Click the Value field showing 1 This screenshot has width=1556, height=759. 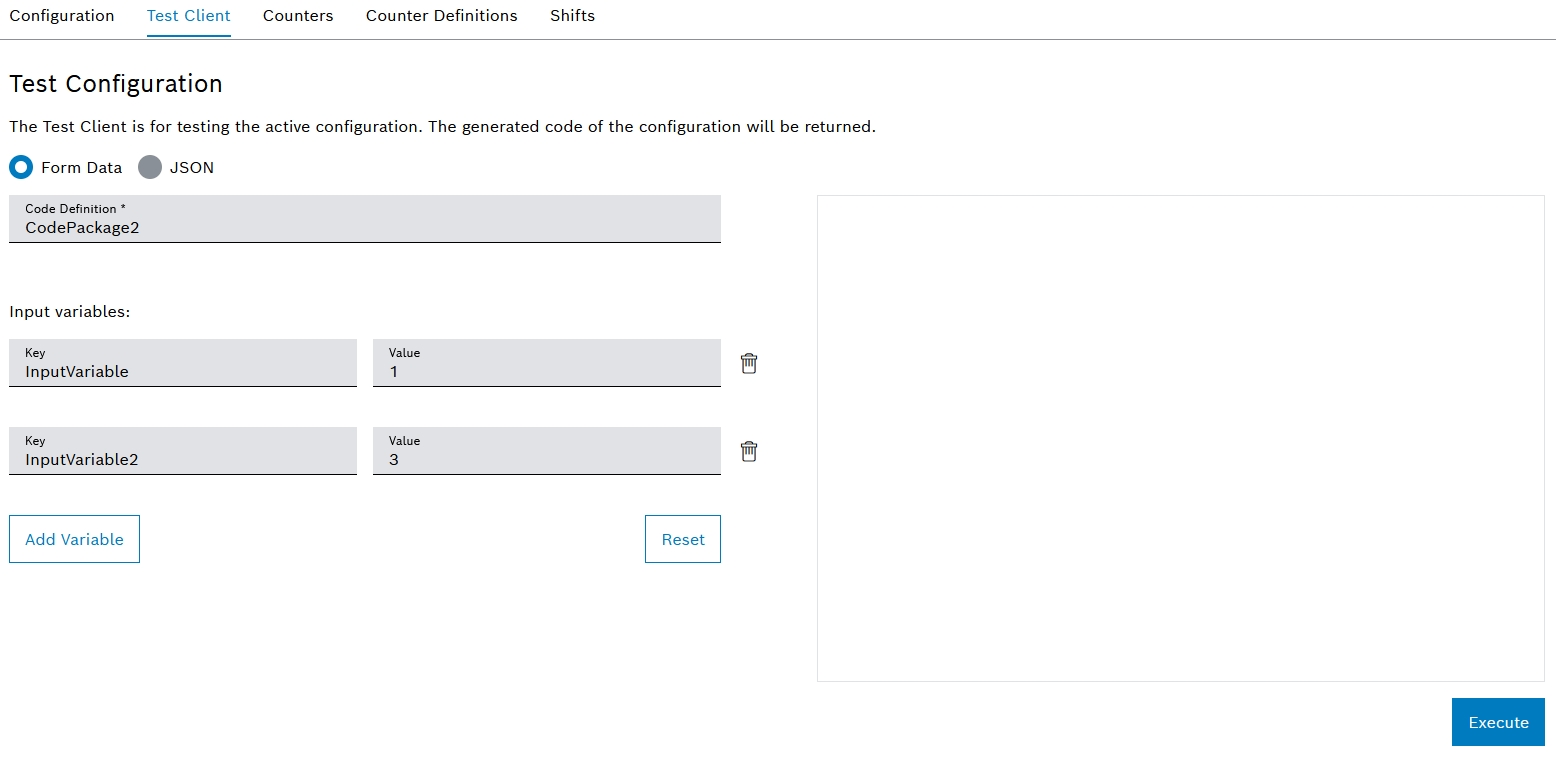click(546, 363)
